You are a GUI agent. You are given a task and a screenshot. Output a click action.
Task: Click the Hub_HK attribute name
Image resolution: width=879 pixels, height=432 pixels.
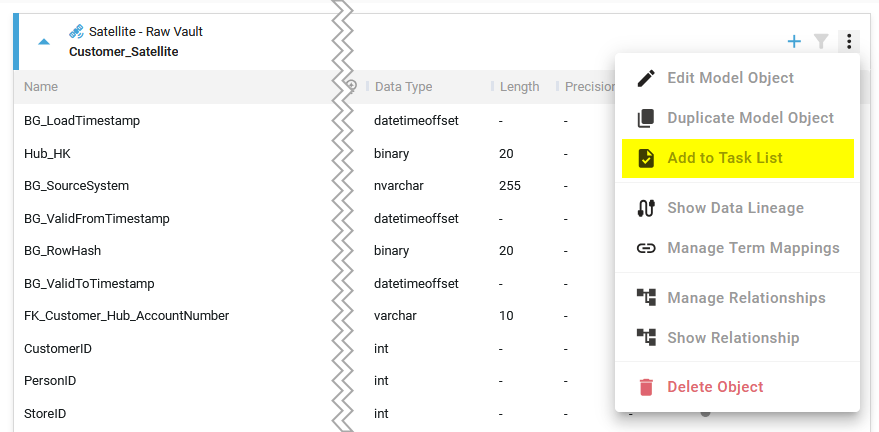[47, 154]
